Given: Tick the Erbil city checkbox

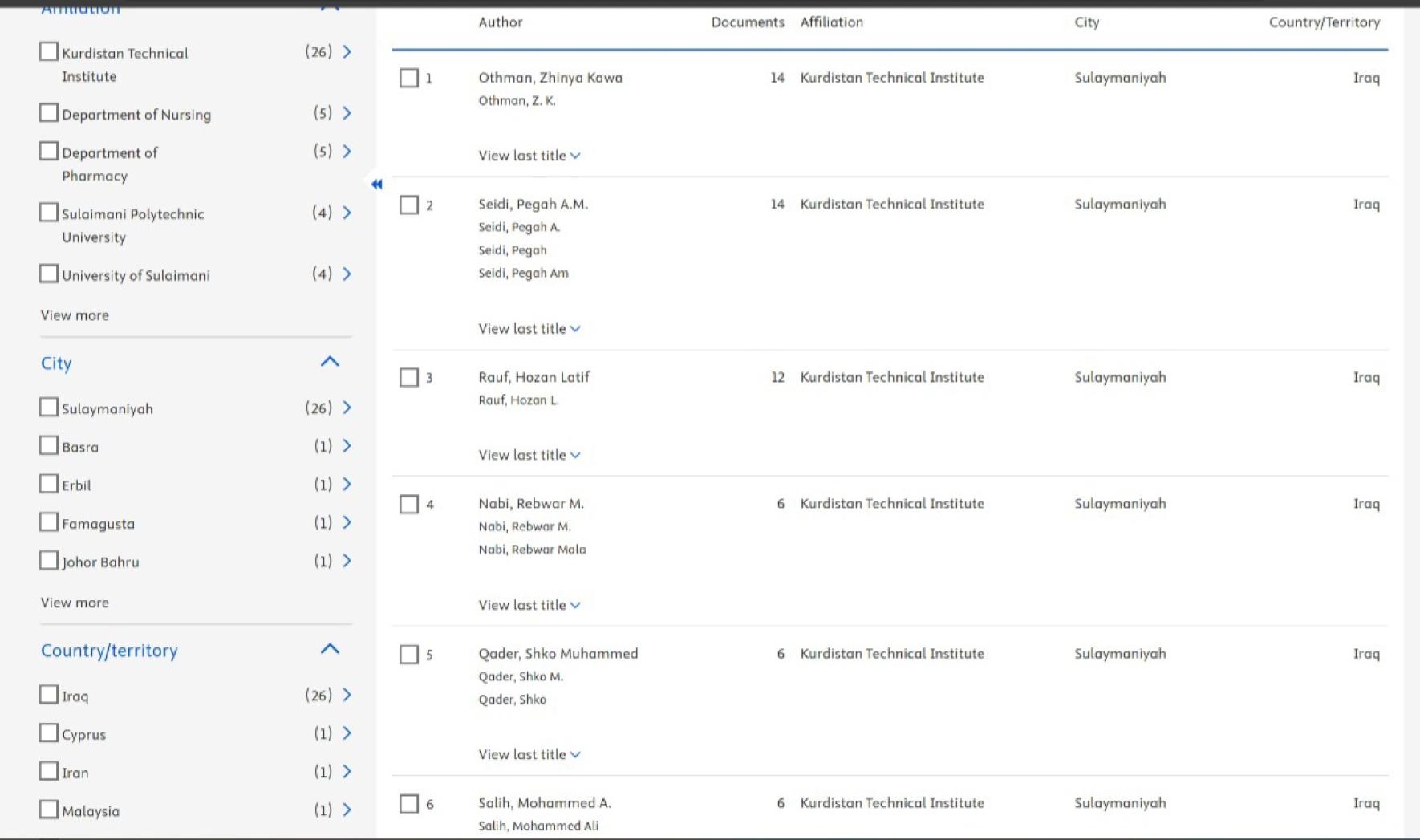Looking at the screenshot, I should click(x=49, y=484).
